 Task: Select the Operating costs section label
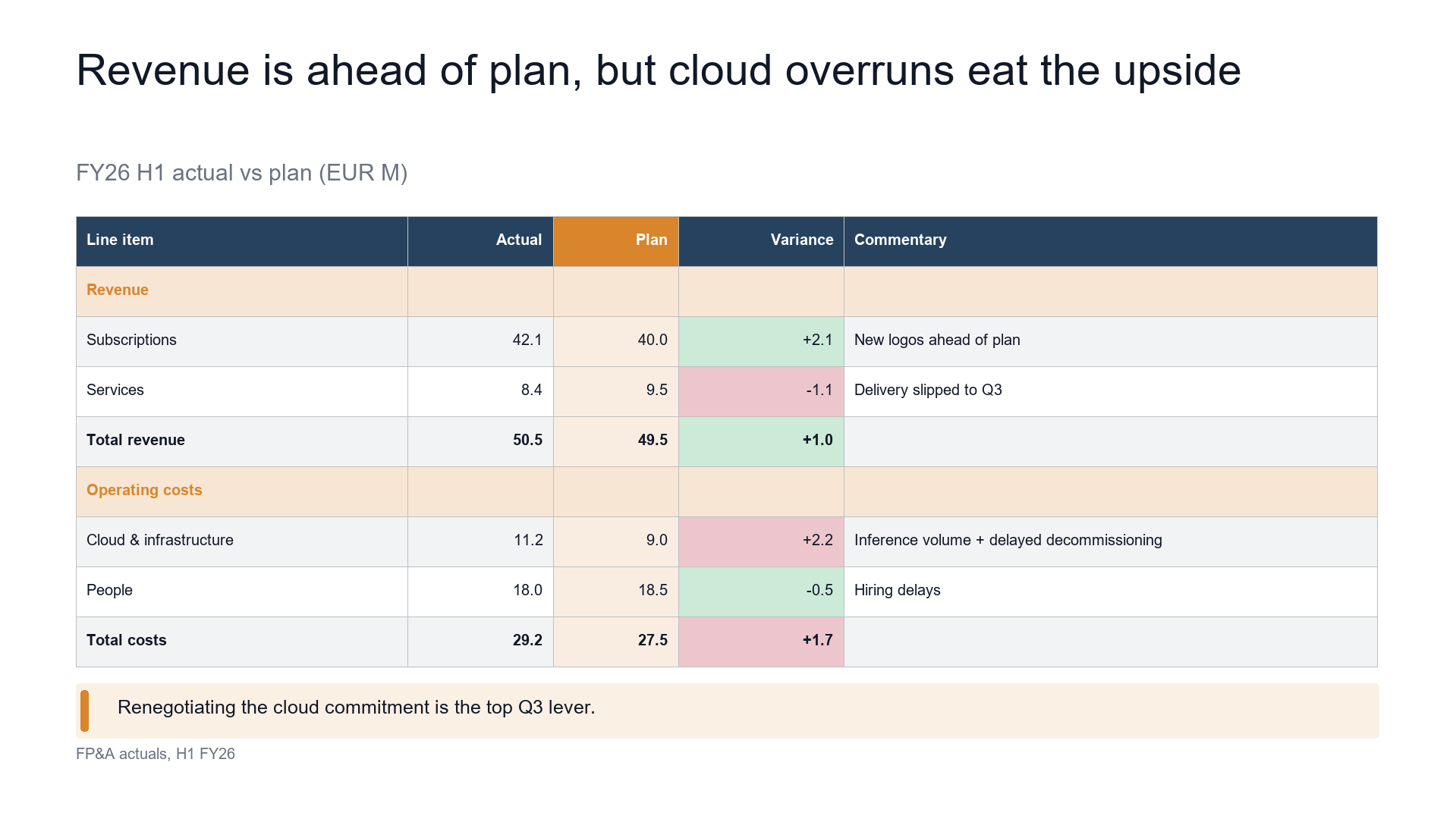point(144,490)
